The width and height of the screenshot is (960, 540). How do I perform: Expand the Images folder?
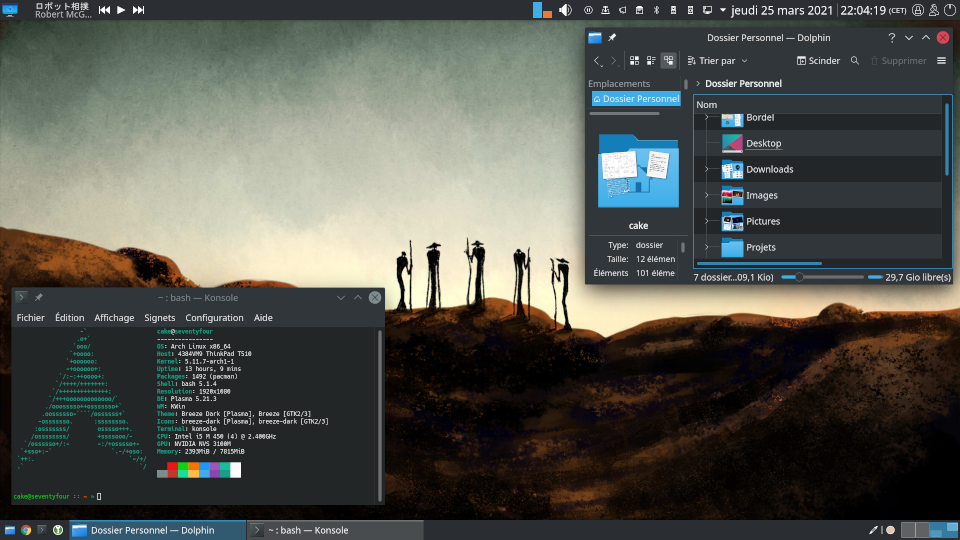point(707,195)
